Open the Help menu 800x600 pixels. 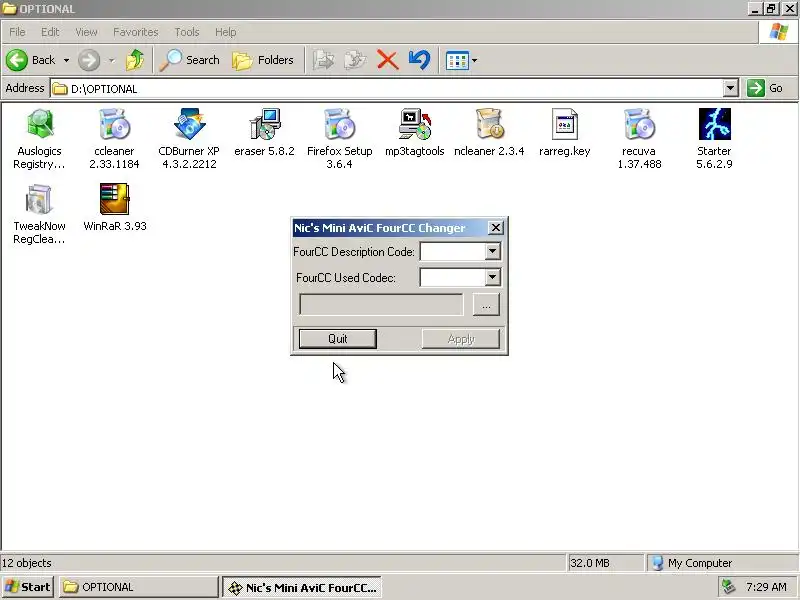(x=226, y=32)
